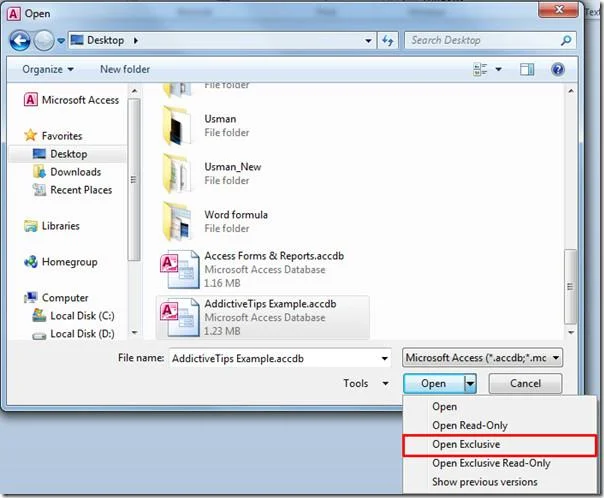
Task: Click the Microsoft Access sidebar icon
Action: tap(31, 100)
